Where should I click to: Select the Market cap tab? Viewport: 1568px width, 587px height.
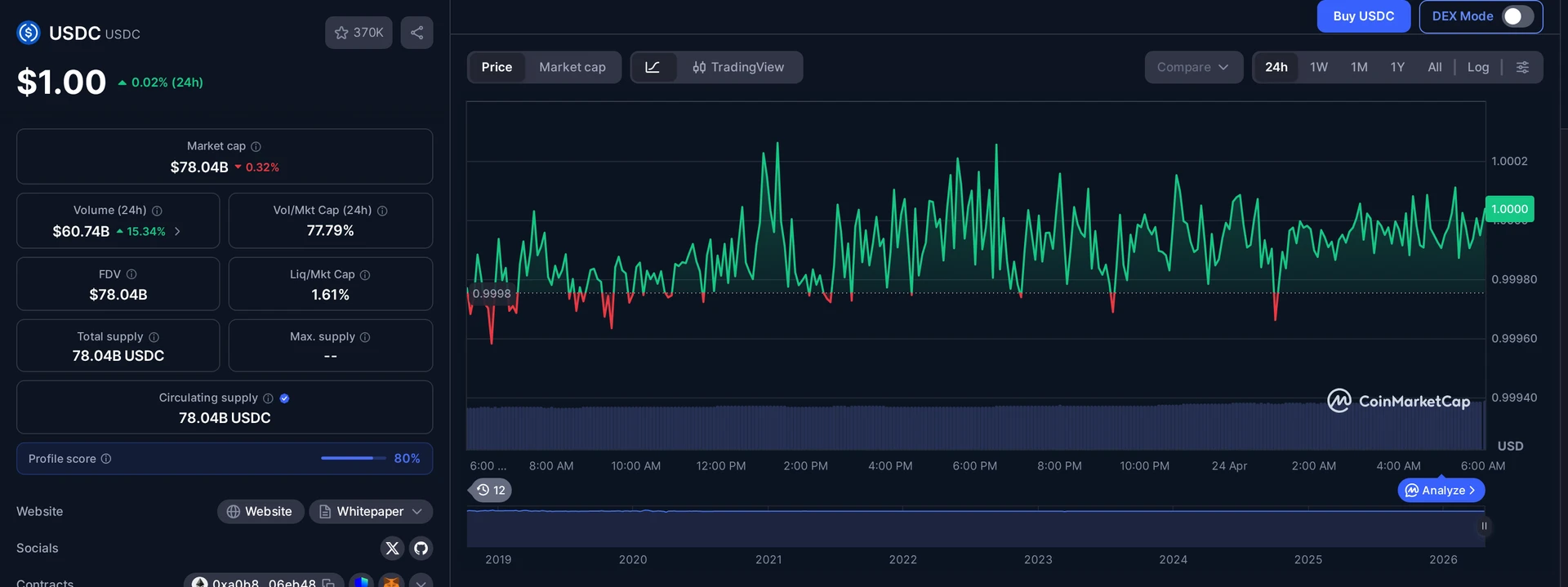(572, 67)
